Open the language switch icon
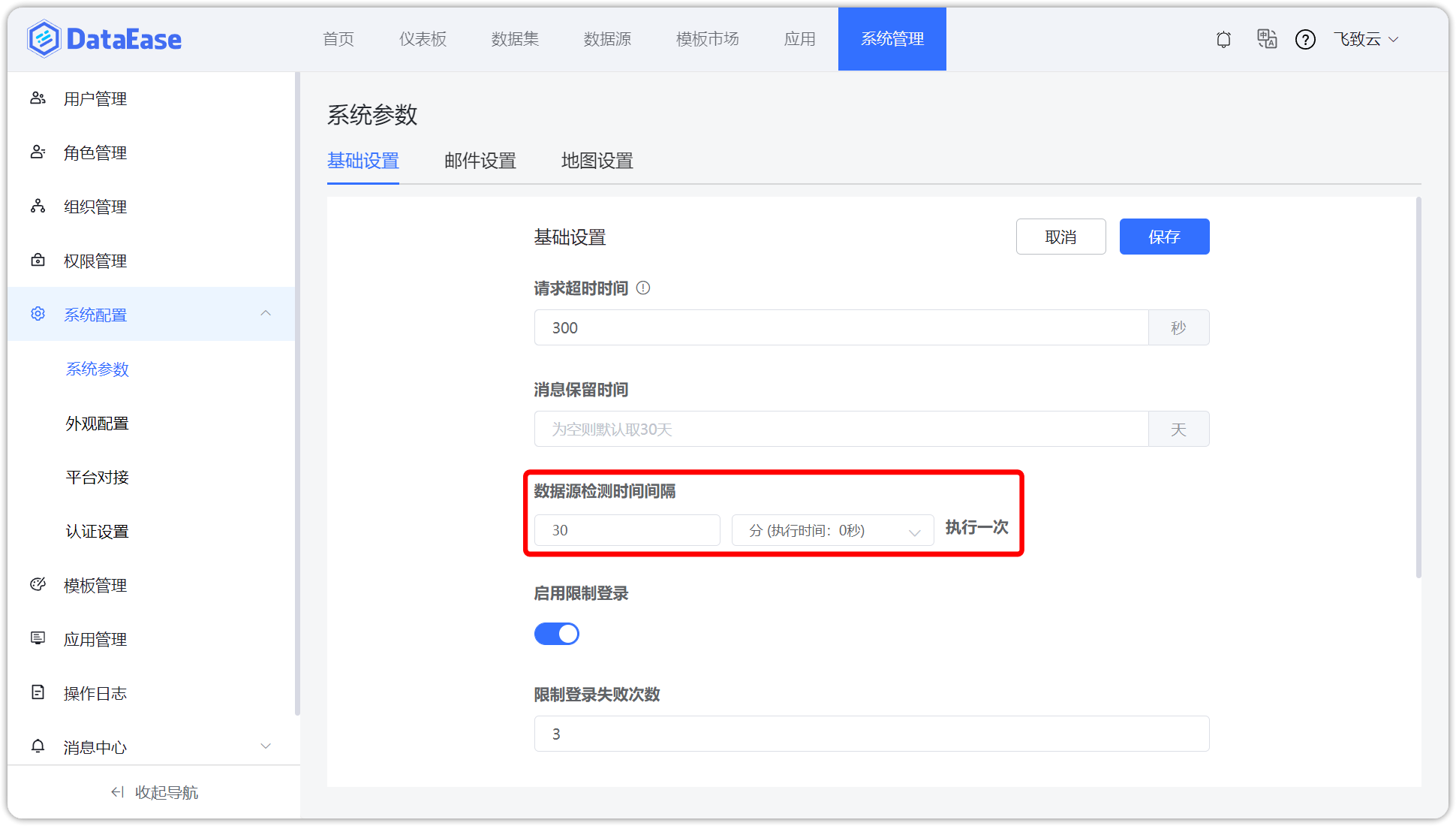 pos(1267,39)
